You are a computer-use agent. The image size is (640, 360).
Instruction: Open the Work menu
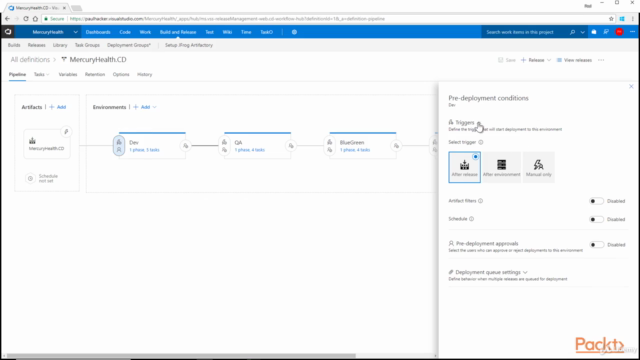(145, 32)
